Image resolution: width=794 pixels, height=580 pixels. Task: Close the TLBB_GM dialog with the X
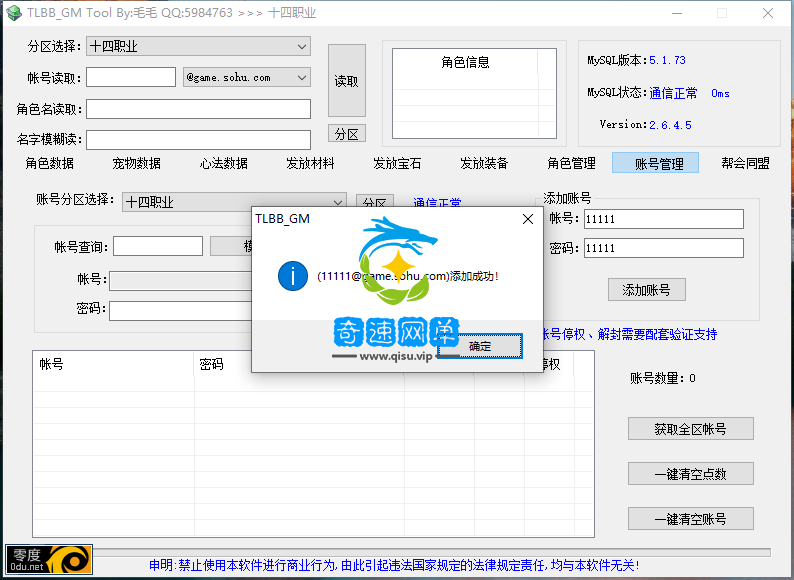[527, 217]
